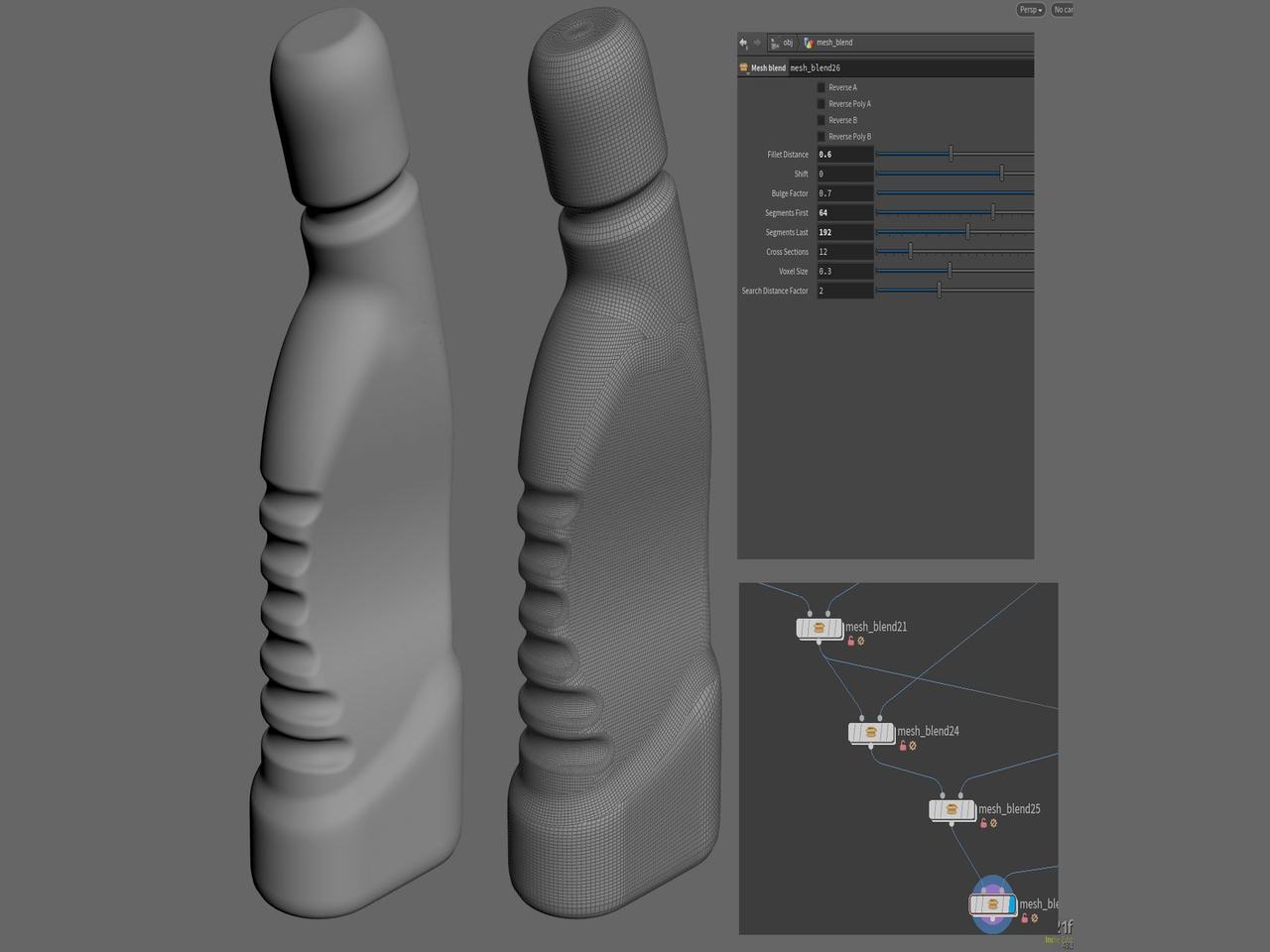Click the bypass flag icon under mesh_blend24
This screenshot has width=1270, height=952.
coord(912,745)
